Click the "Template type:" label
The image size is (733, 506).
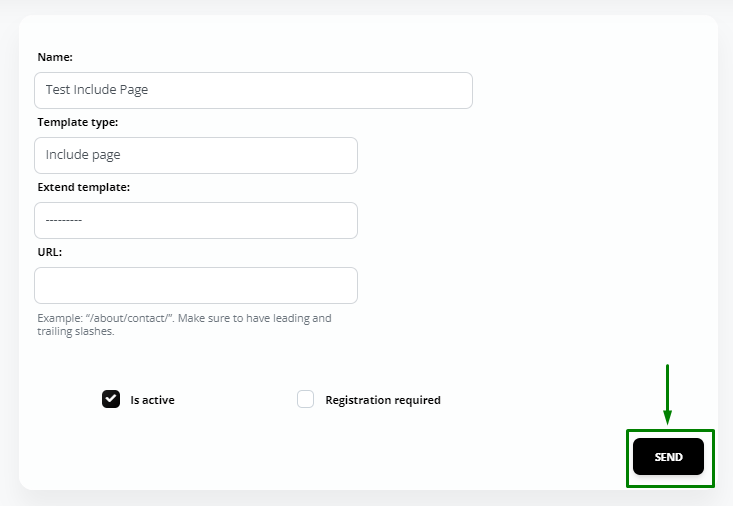pos(78,122)
